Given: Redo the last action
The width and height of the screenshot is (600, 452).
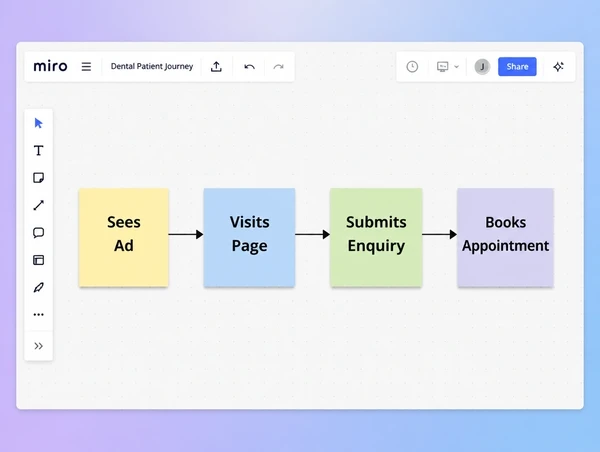Looking at the screenshot, I should [x=278, y=67].
